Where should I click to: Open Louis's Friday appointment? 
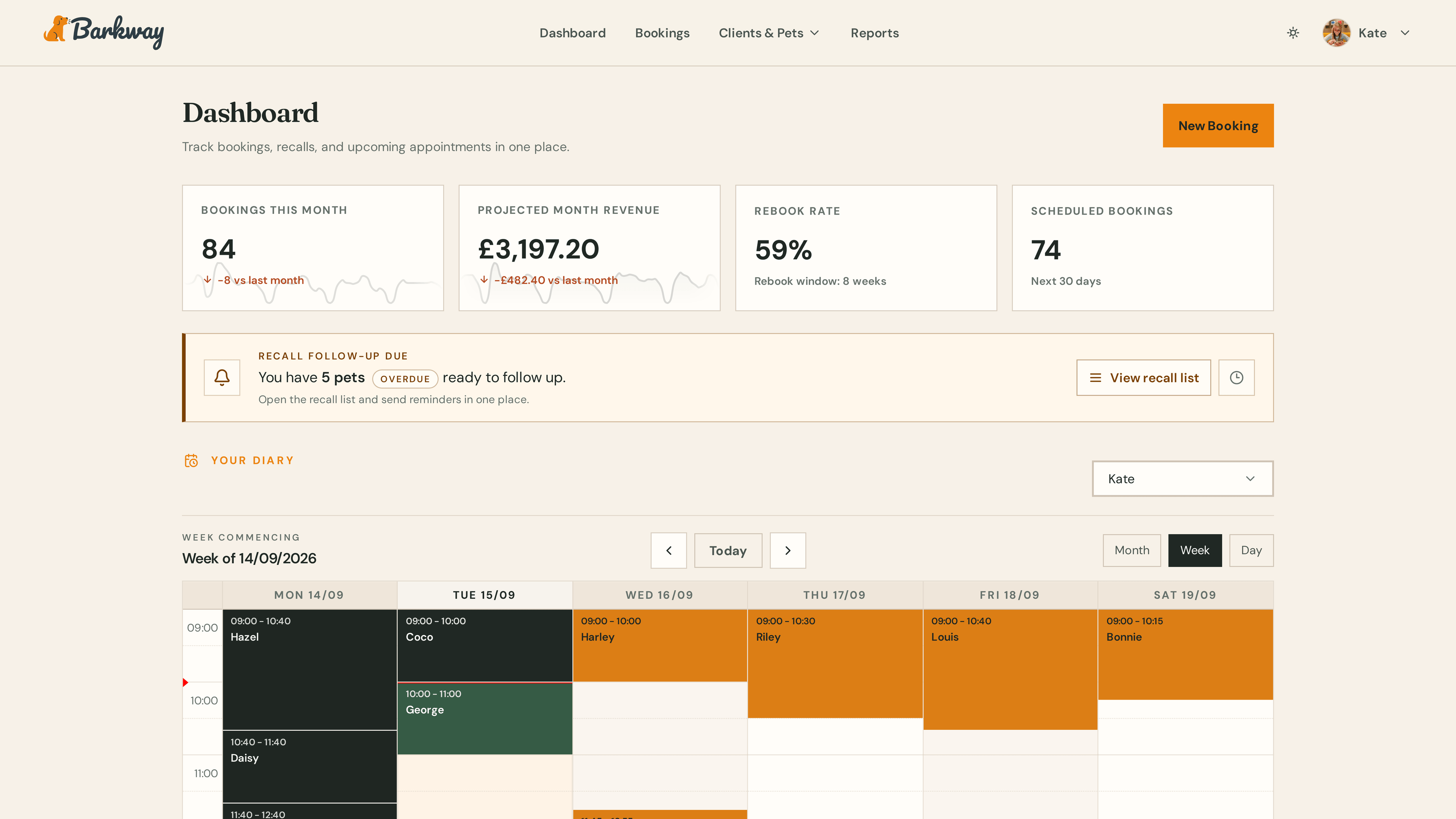tap(1010, 669)
